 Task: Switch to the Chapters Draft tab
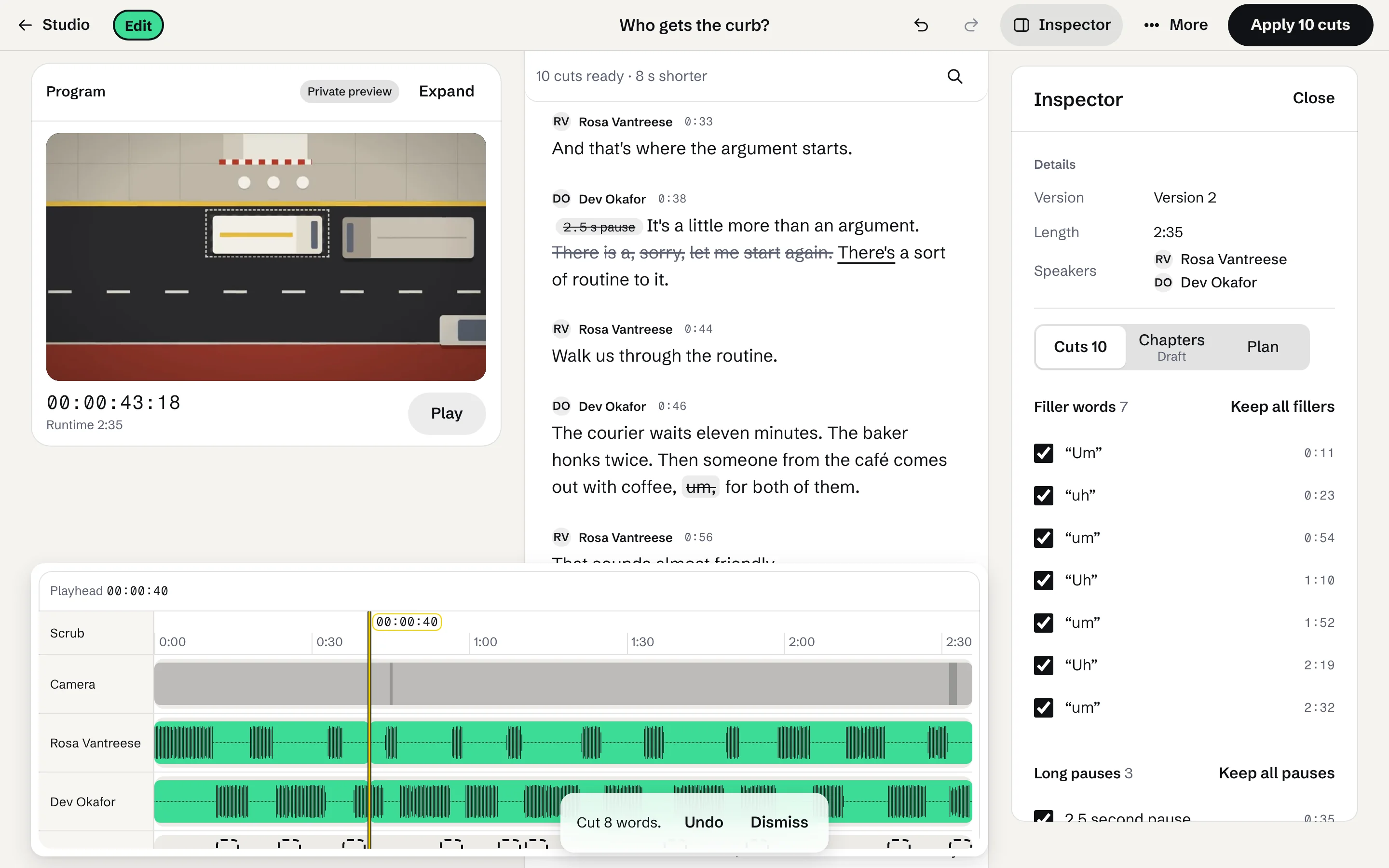tap(1171, 347)
